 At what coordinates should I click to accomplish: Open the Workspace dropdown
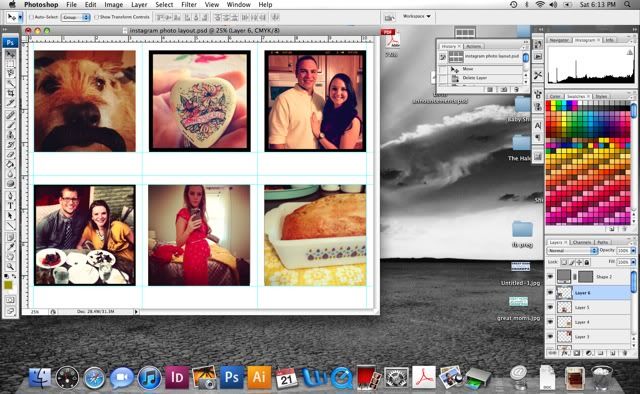416,16
